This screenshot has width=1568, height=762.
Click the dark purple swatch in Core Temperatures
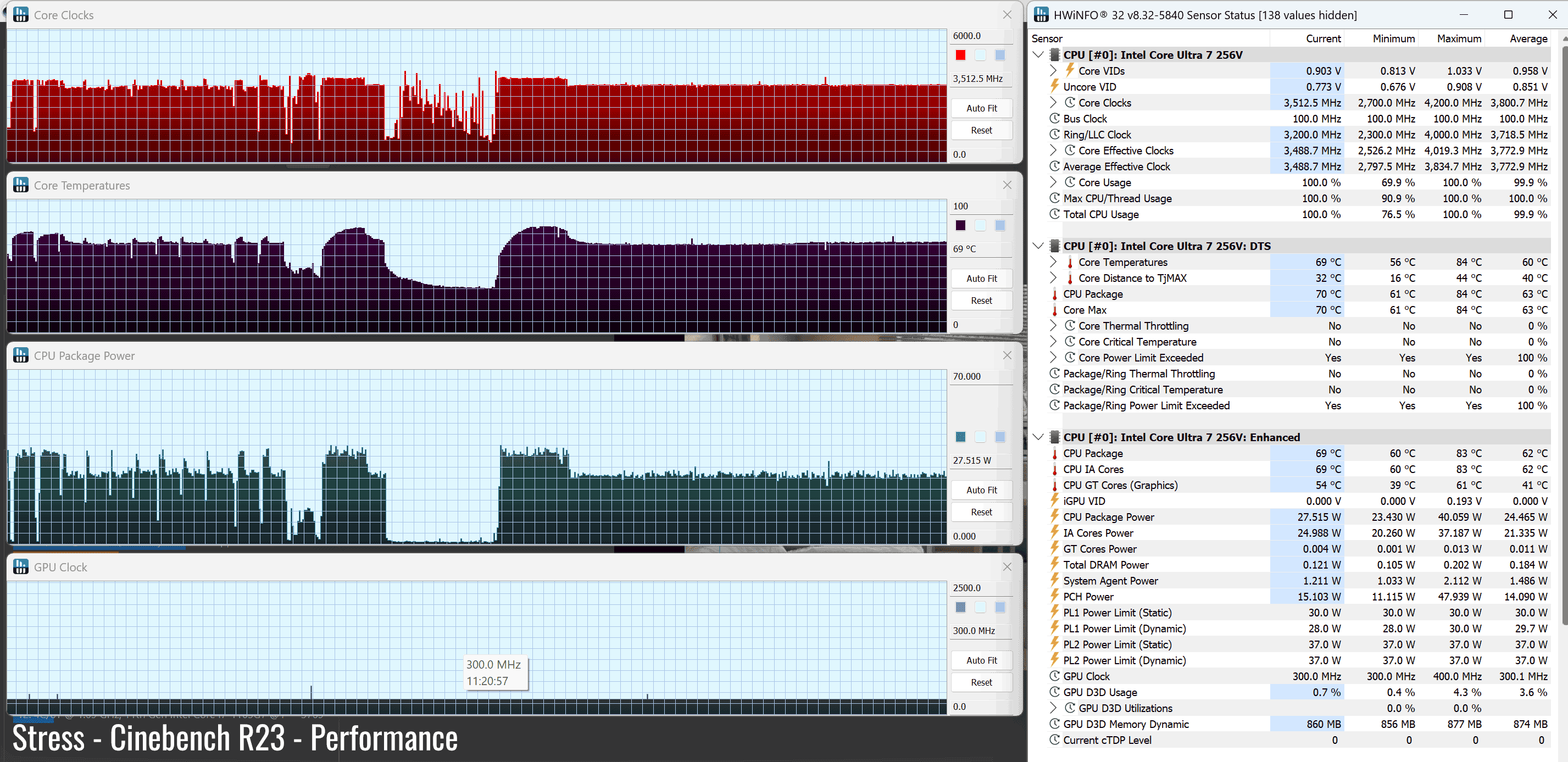click(960, 225)
